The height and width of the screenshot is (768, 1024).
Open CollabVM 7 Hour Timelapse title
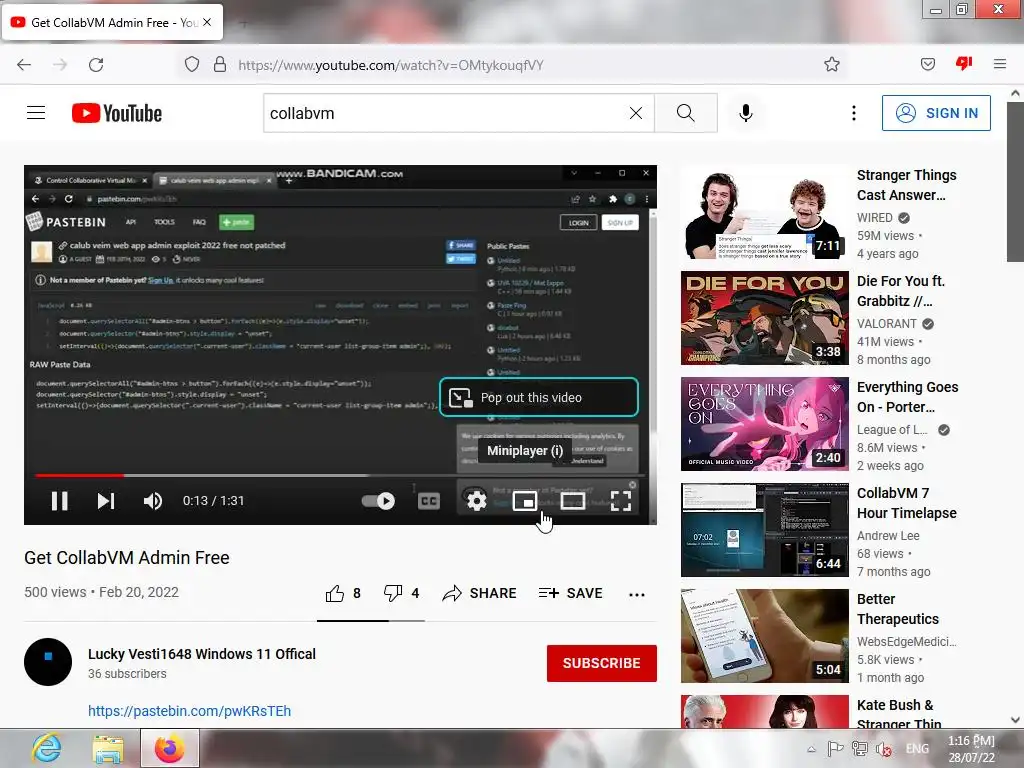[906, 503]
